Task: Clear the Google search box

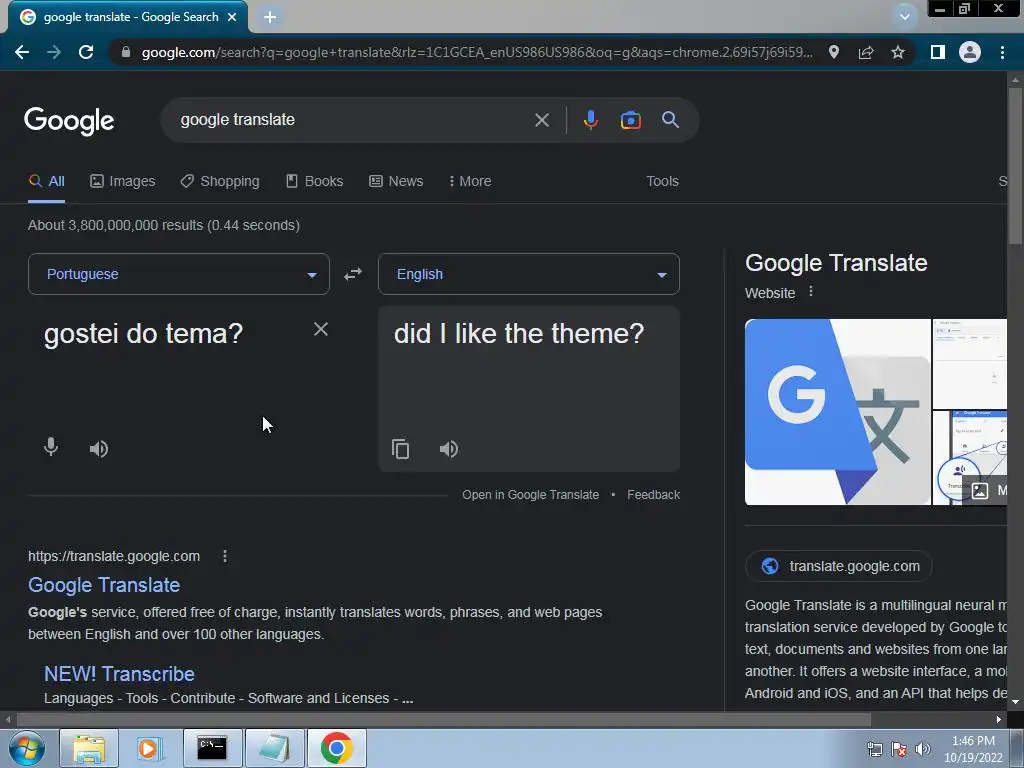Action: [542, 120]
